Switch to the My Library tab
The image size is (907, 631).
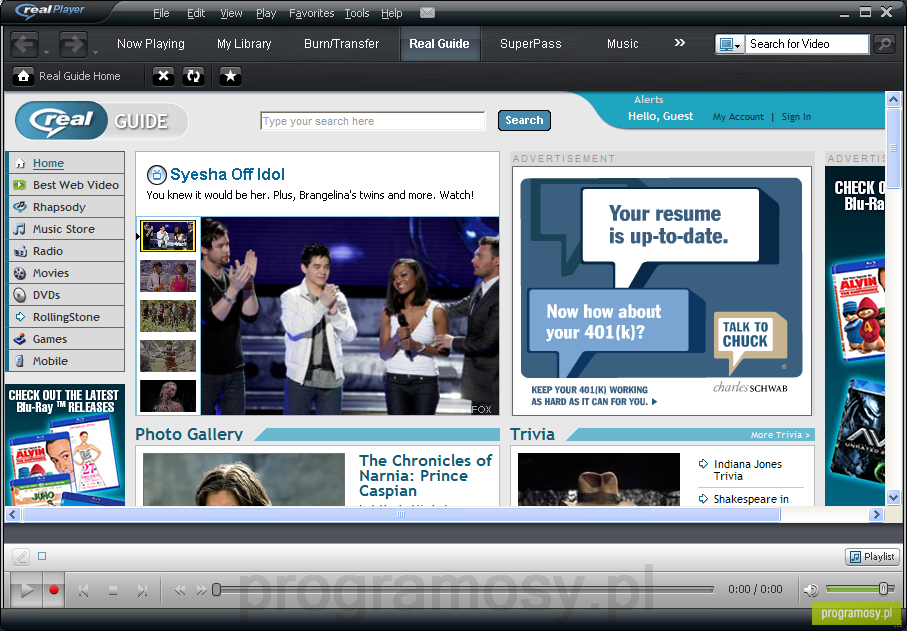[244, 44]
